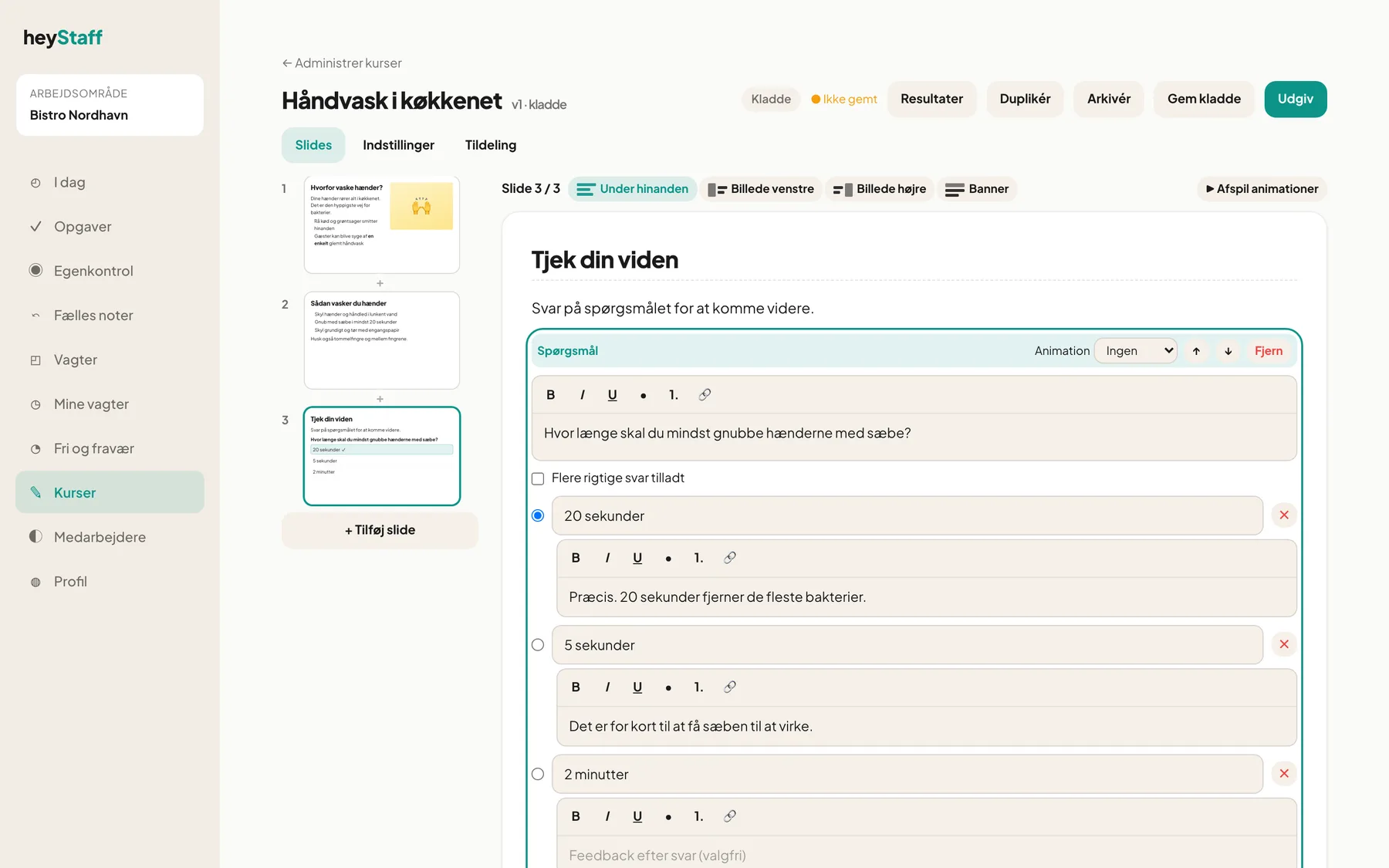Mark '2 minutter' as correct answer
Image resolution: width=1389 pixels, height=868 pixels.
[x=538, y=774]
